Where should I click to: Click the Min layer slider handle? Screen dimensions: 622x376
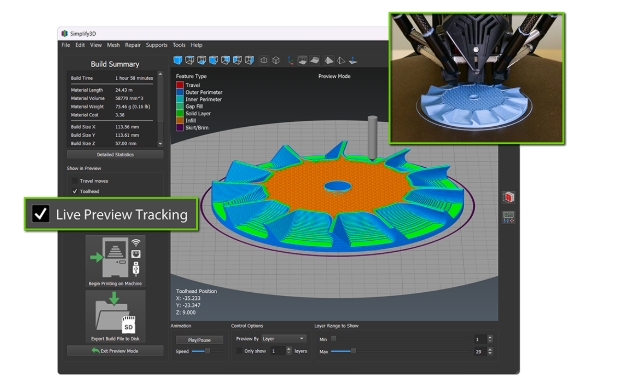[334, 339]
